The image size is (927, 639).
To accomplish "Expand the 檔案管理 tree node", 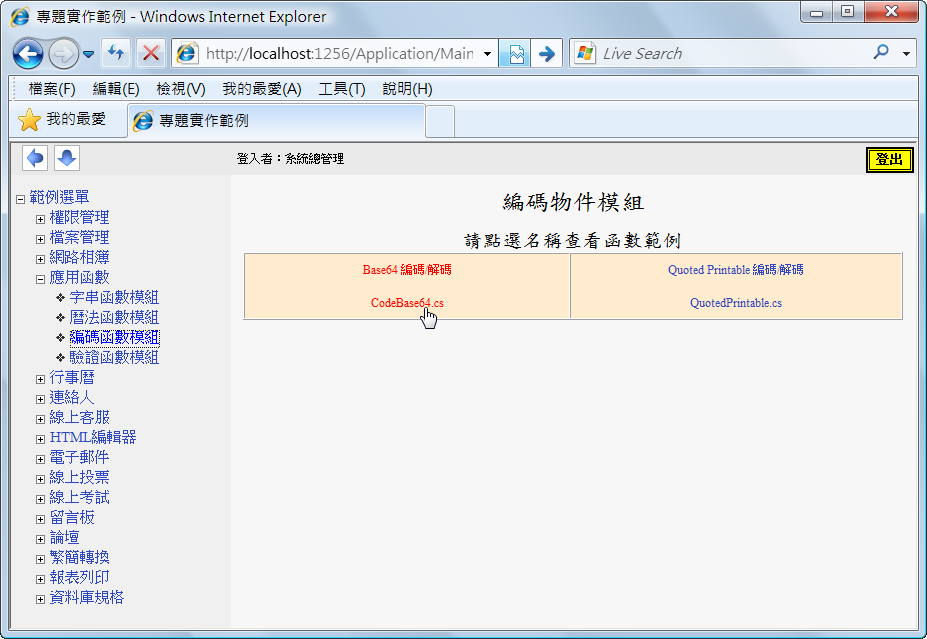I will (x=40, y=239).
